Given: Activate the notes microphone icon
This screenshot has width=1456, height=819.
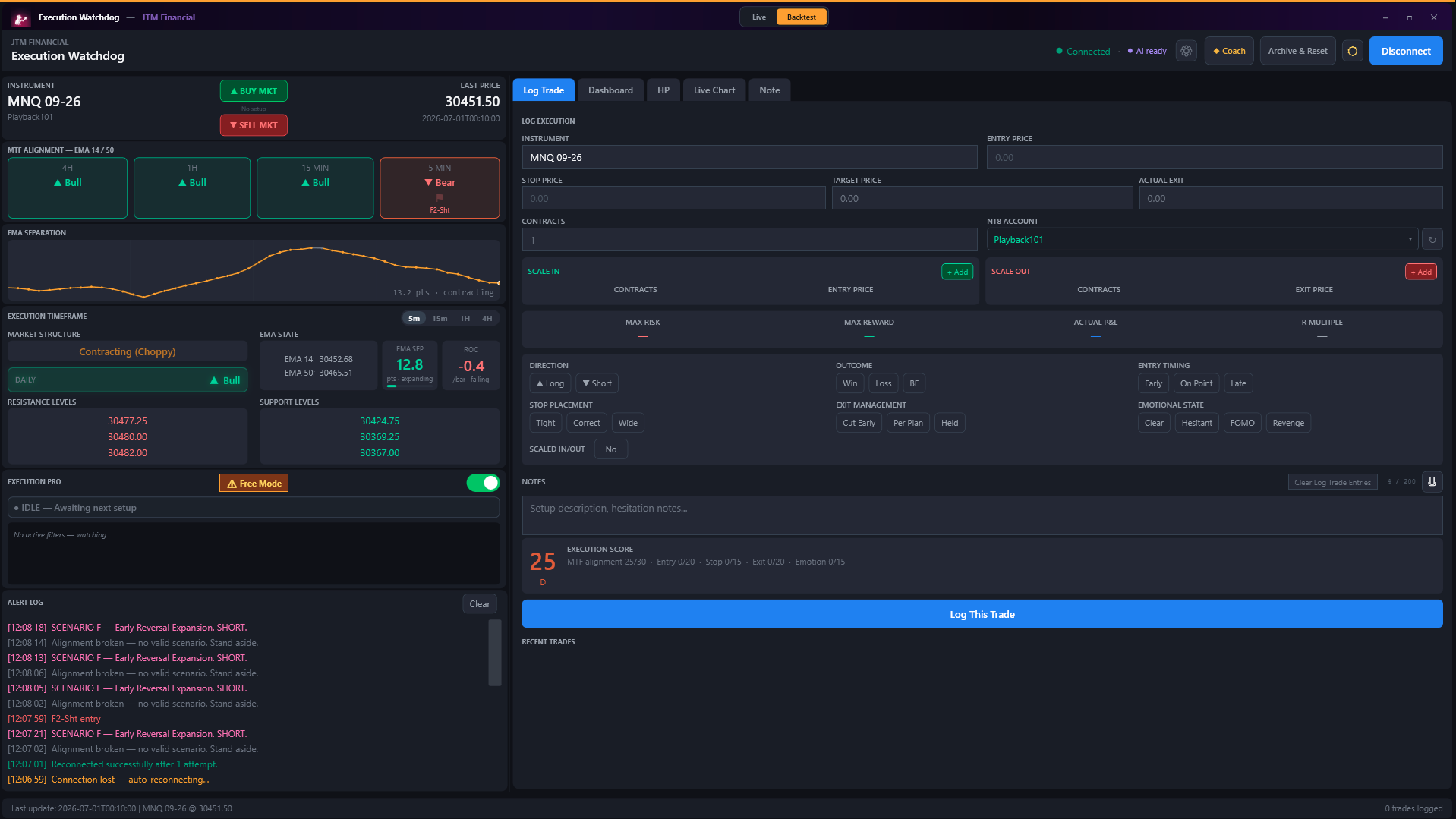Looking at the screenshot, I should coord(1432,482).
